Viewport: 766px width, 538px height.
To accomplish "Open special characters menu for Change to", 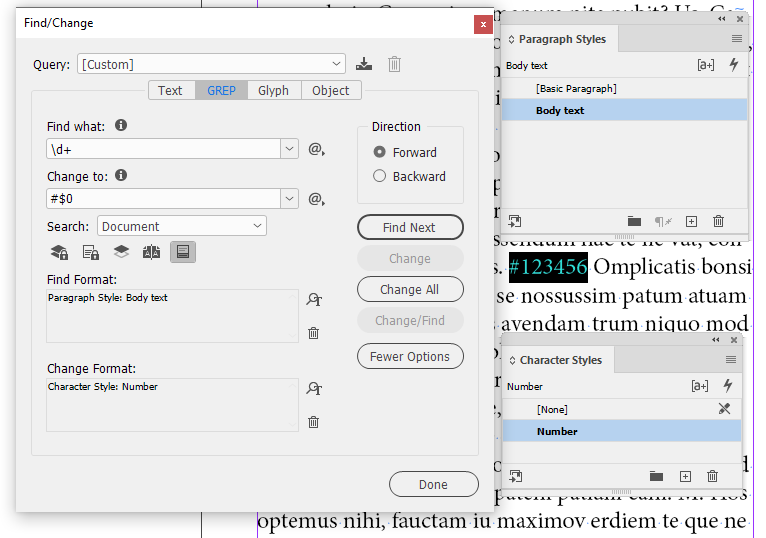I will tap(316, 199).
